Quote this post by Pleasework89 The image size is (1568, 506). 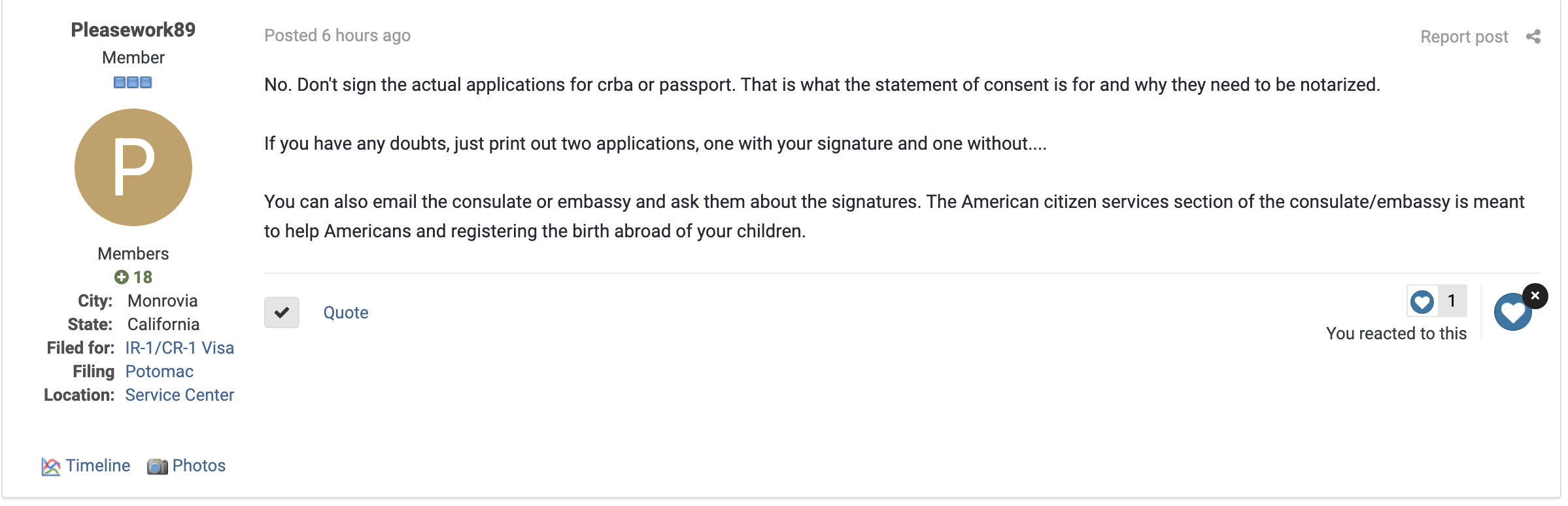pos(346,312)
